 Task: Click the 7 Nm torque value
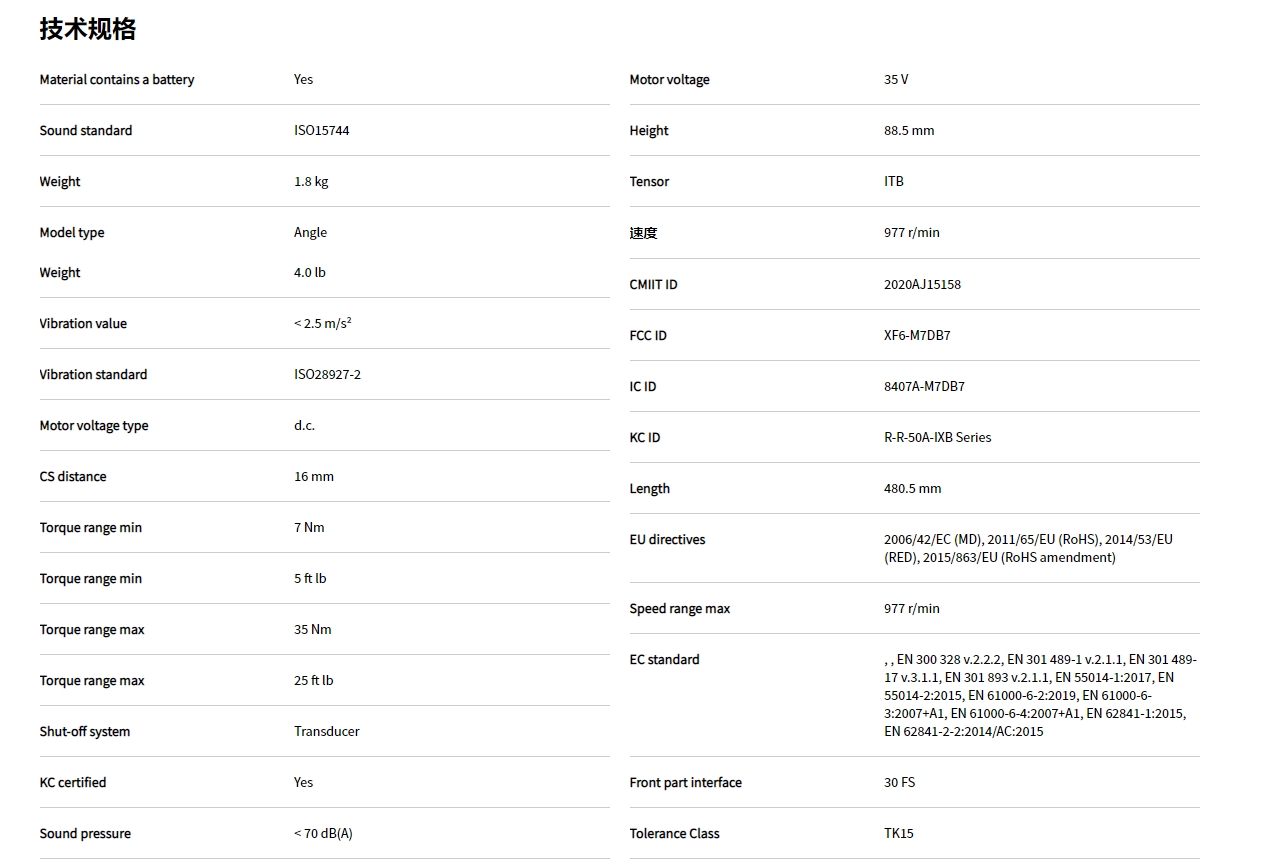tap(309, 528)
